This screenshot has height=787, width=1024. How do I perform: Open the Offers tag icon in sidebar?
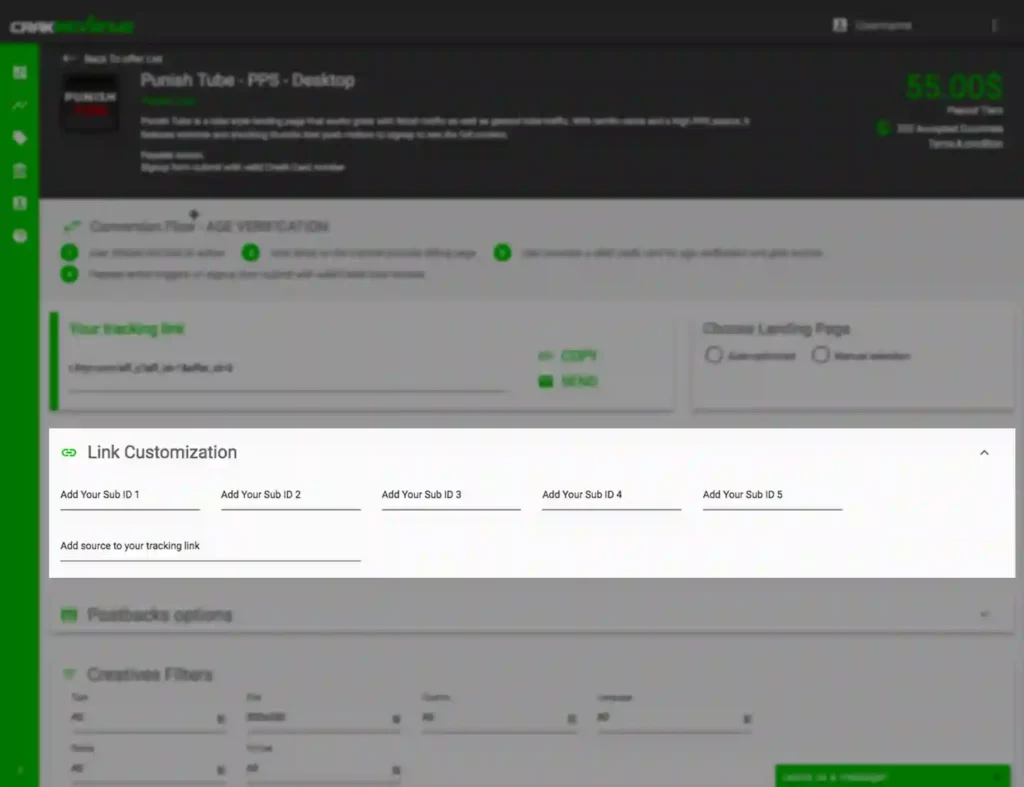point(20,138)
